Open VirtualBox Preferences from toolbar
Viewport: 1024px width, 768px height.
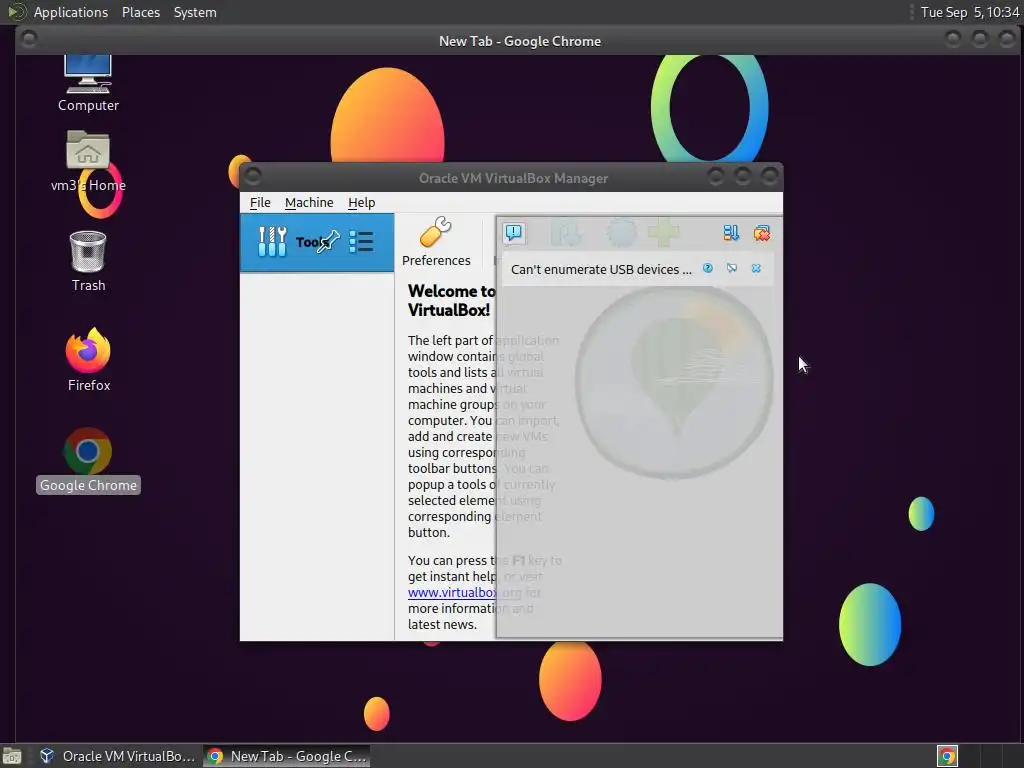tap(436, 242)
